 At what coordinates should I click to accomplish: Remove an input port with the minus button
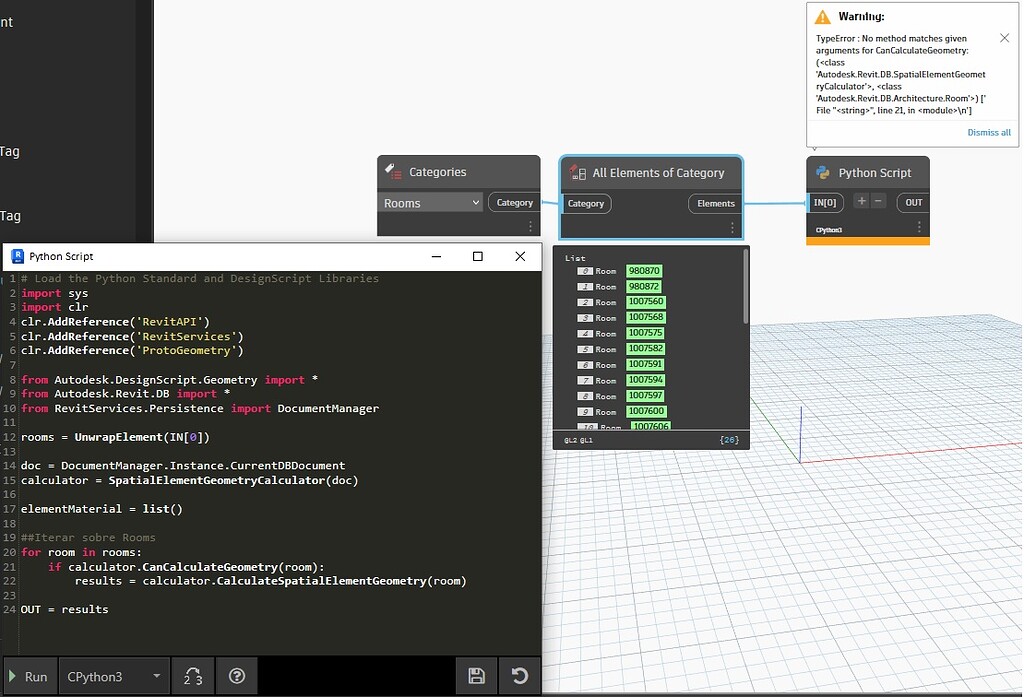pos(879,201)
